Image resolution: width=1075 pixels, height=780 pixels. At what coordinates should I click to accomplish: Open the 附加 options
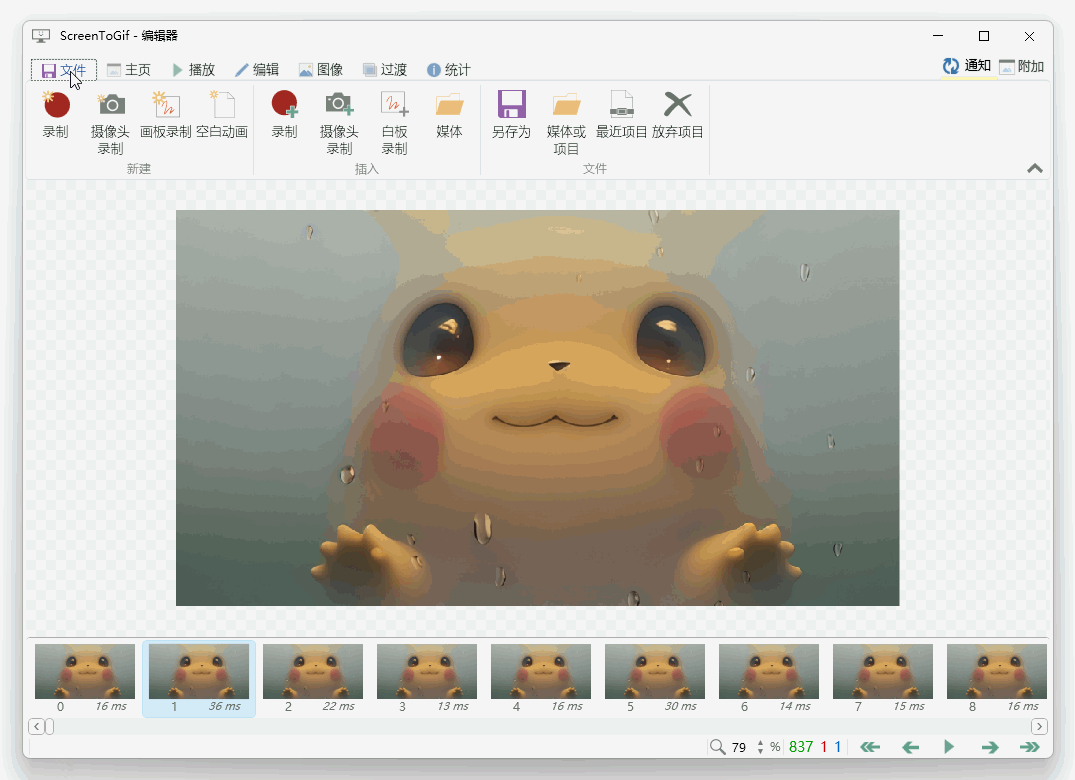pos(1022,66)
